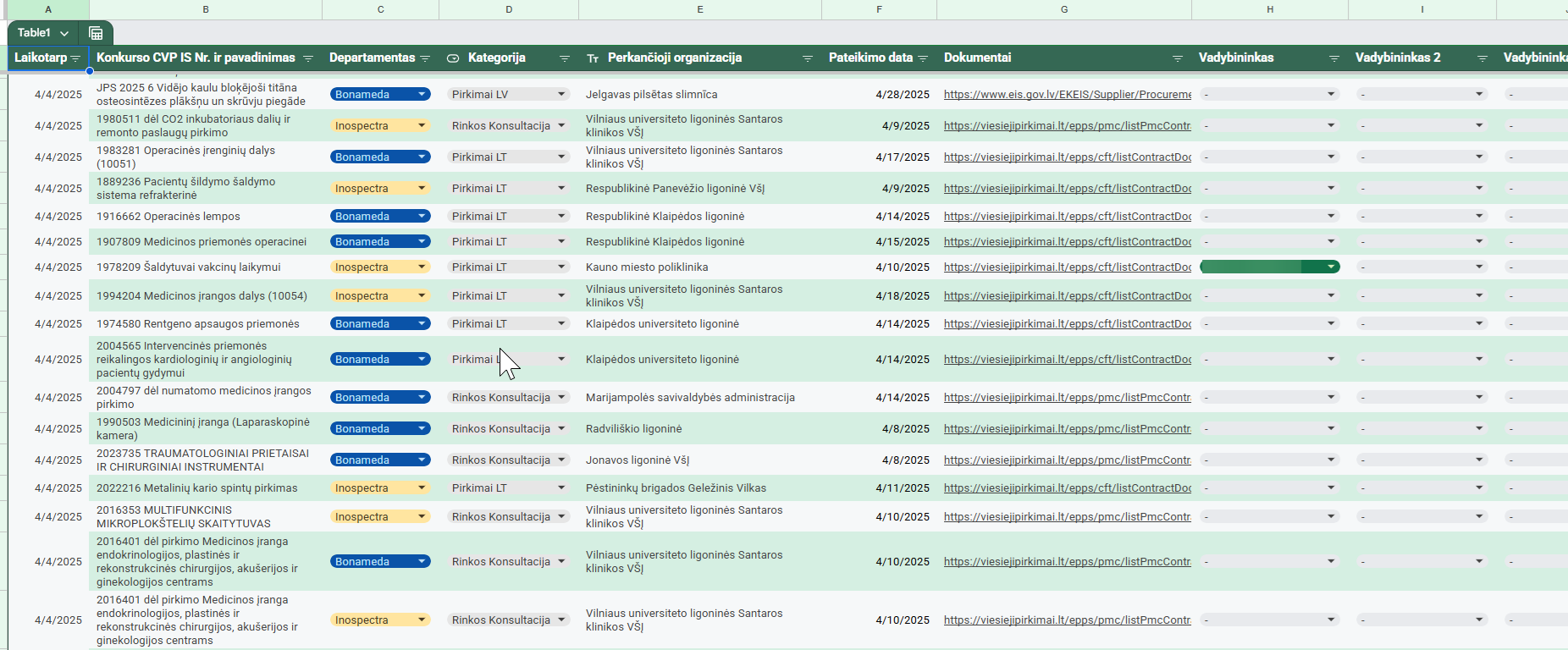Click dropdown-type icon before Kategorija header

pyautogui.click(x=453, y=58)
